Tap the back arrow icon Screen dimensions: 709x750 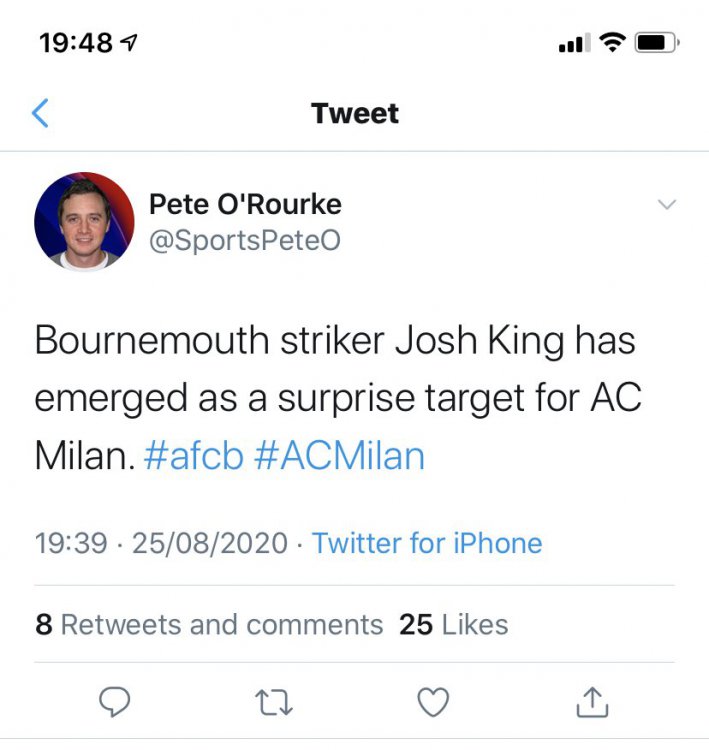pyautogui.click(x=40, y=113)
